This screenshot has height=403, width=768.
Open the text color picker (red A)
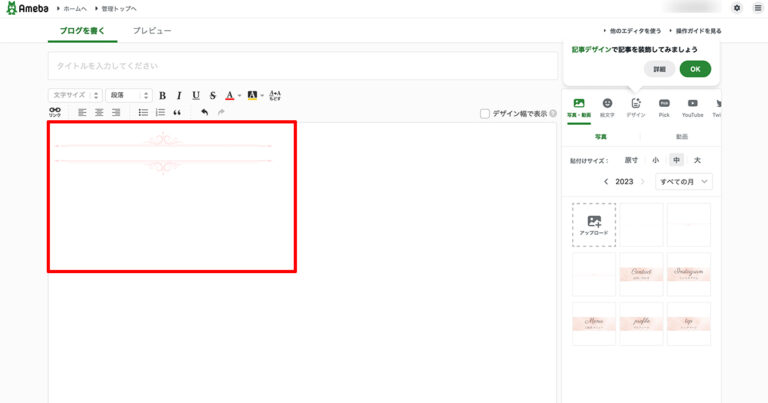point(230,96)
